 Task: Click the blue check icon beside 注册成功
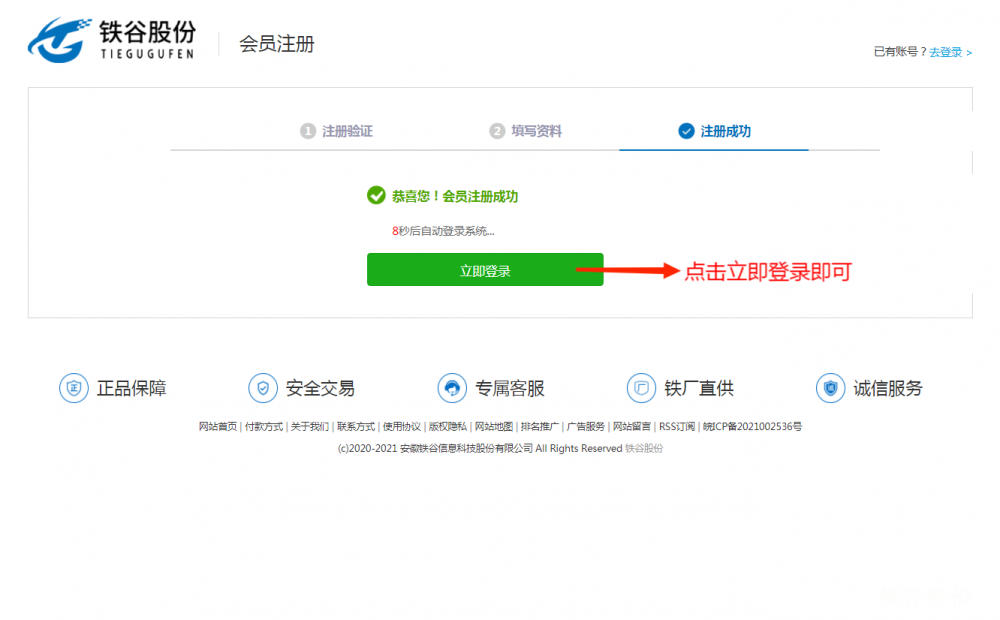click(x=686, y=131)
